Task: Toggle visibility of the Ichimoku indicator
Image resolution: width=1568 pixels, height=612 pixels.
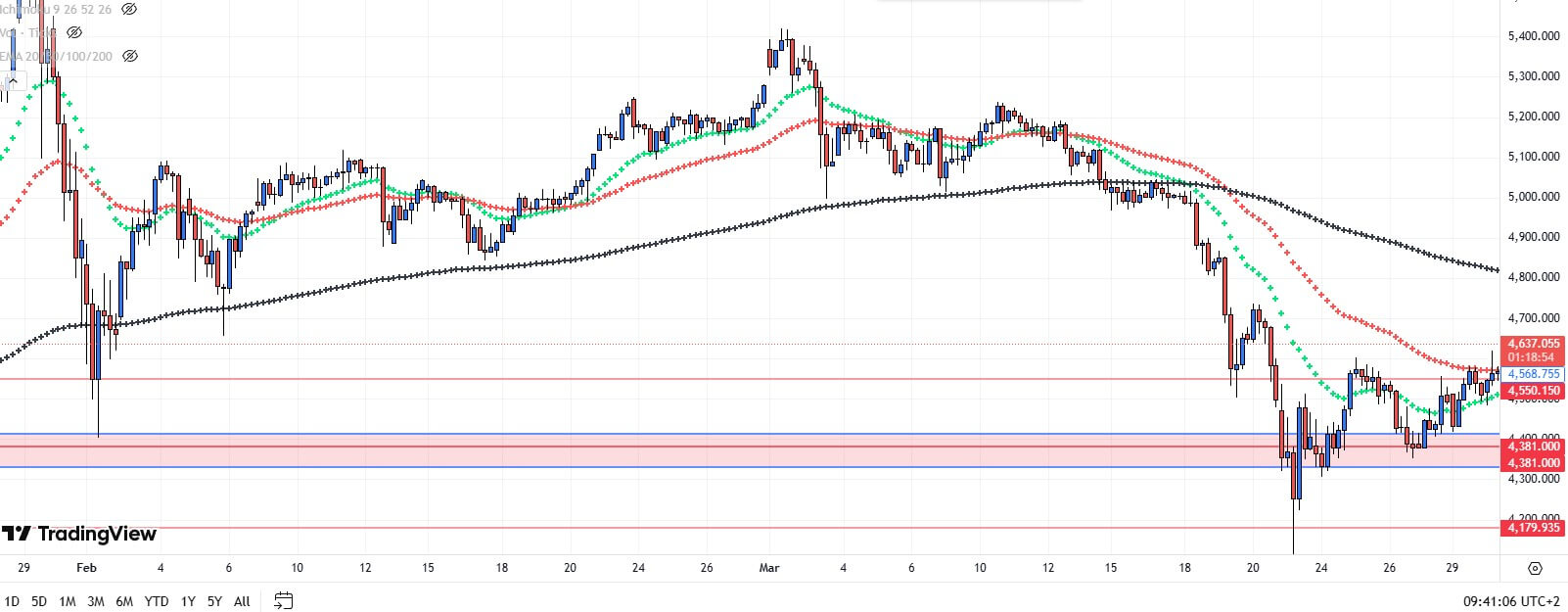Action: click(x=129, y=9)
